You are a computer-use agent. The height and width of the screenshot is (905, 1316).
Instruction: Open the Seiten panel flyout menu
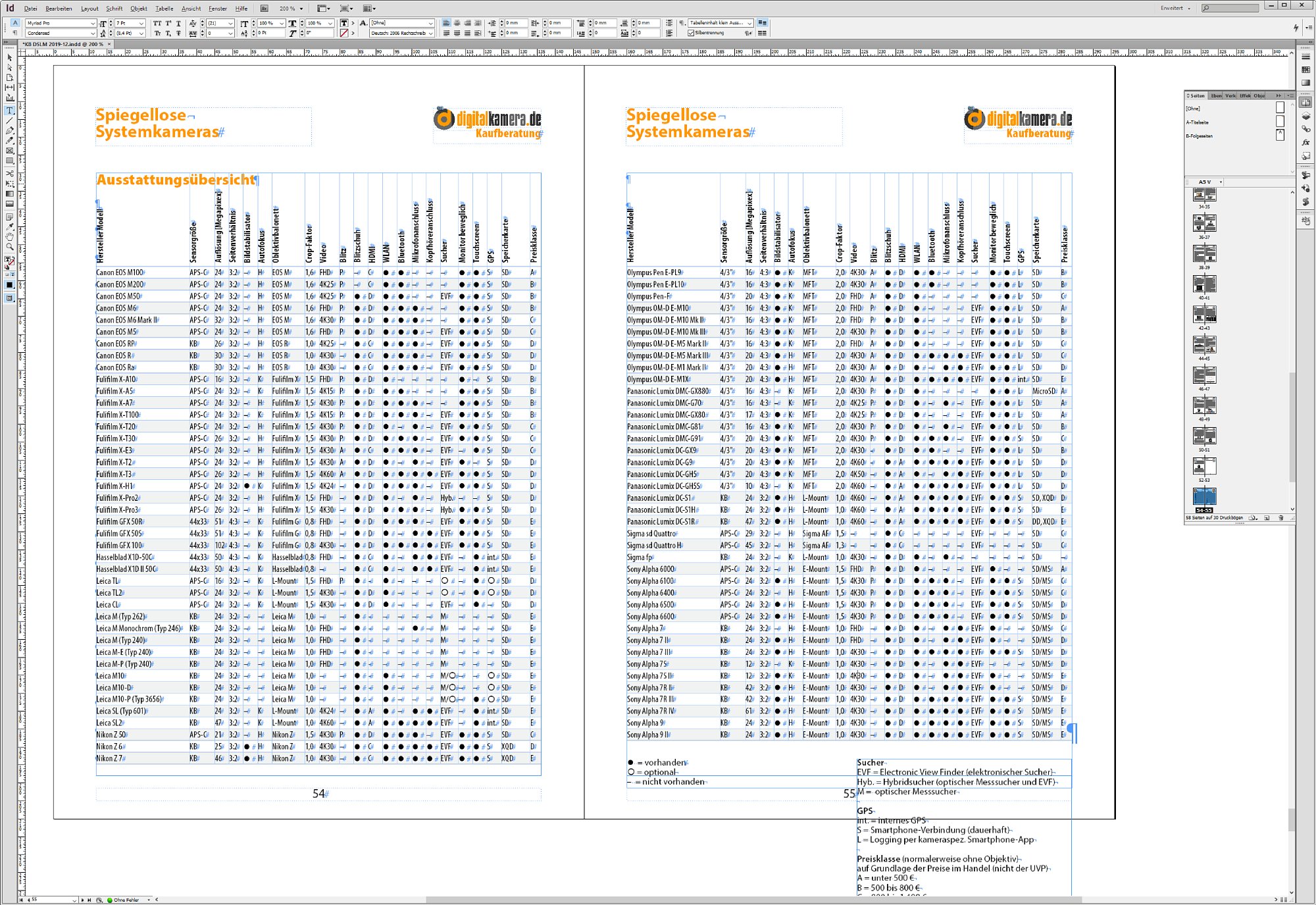pos(1290,95)
